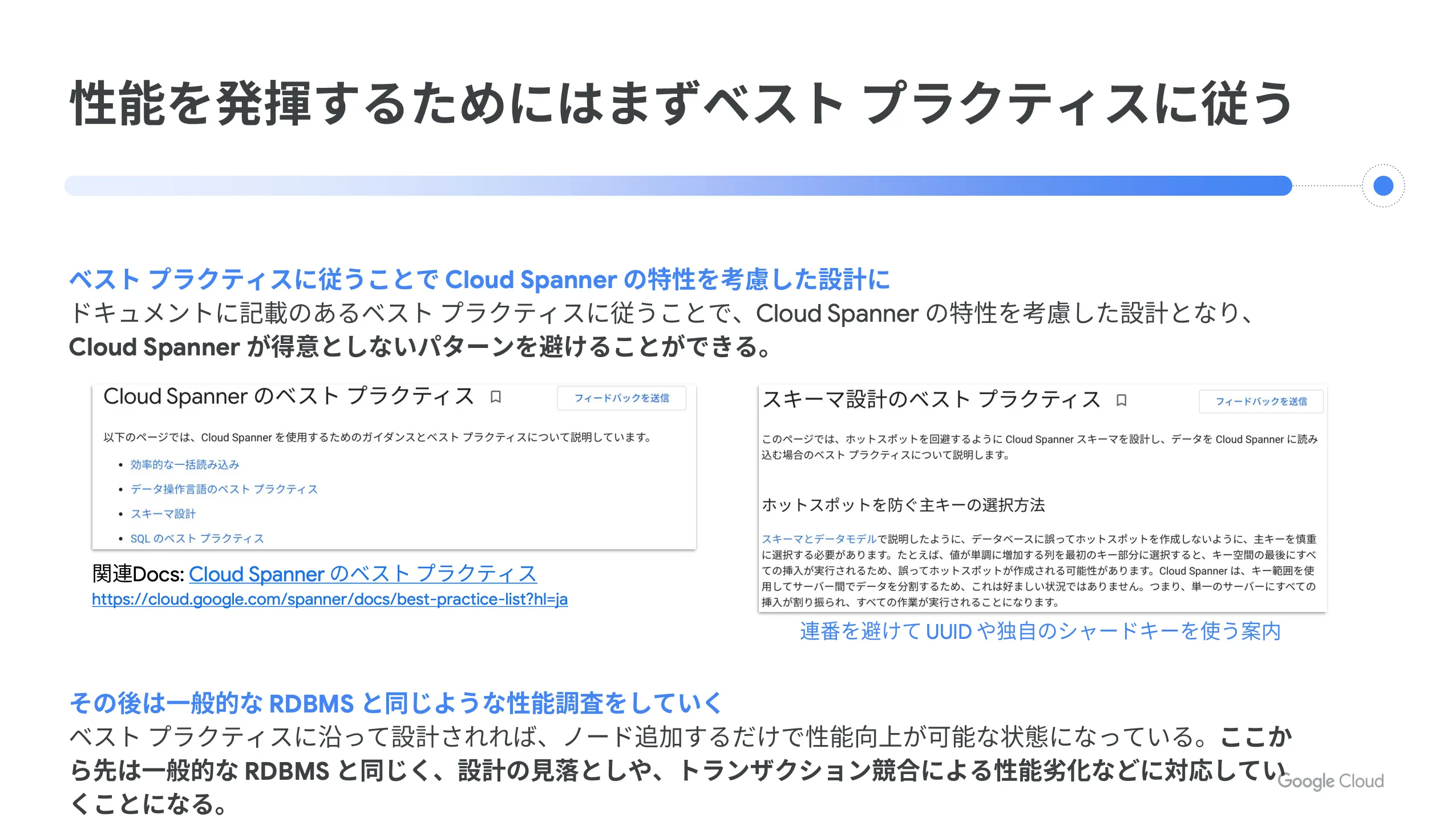
Task: Click フィードバックを送信 button in スキーマ設計 panel
Action: (1261, 402)
